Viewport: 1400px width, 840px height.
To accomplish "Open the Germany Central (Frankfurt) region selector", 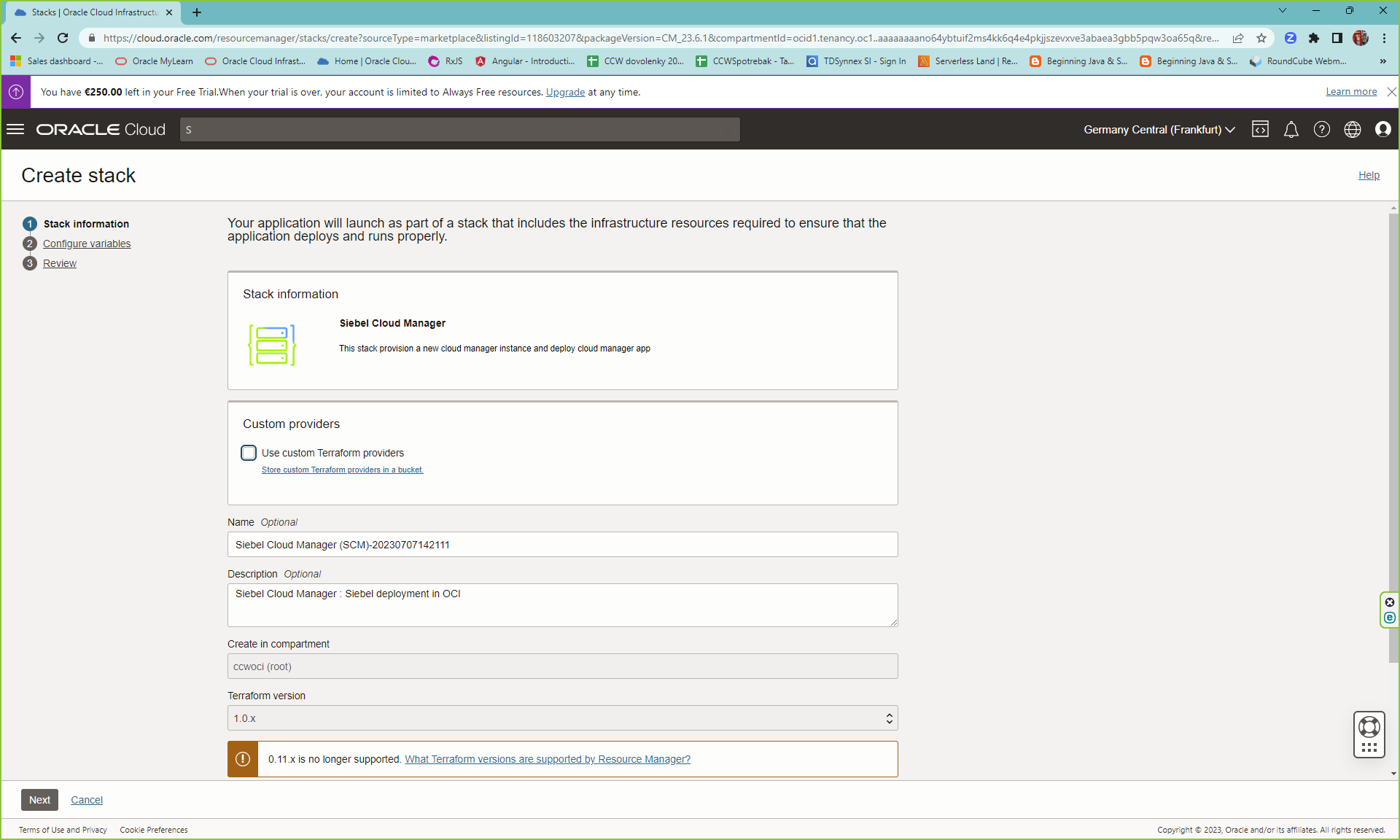I will pos(1159,129).
